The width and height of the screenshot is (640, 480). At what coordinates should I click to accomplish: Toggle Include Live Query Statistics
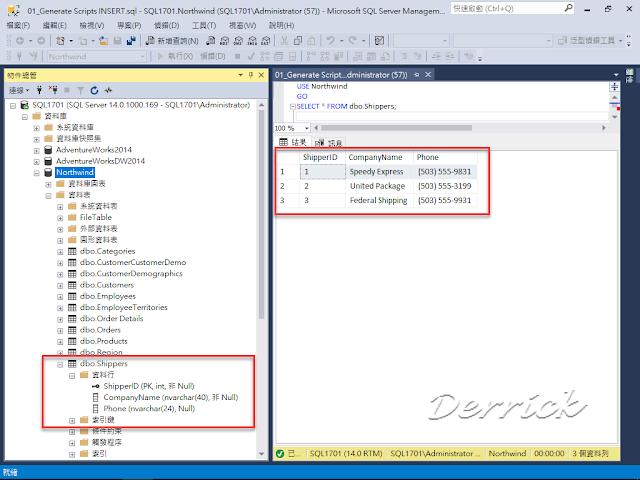coord(325,56)
